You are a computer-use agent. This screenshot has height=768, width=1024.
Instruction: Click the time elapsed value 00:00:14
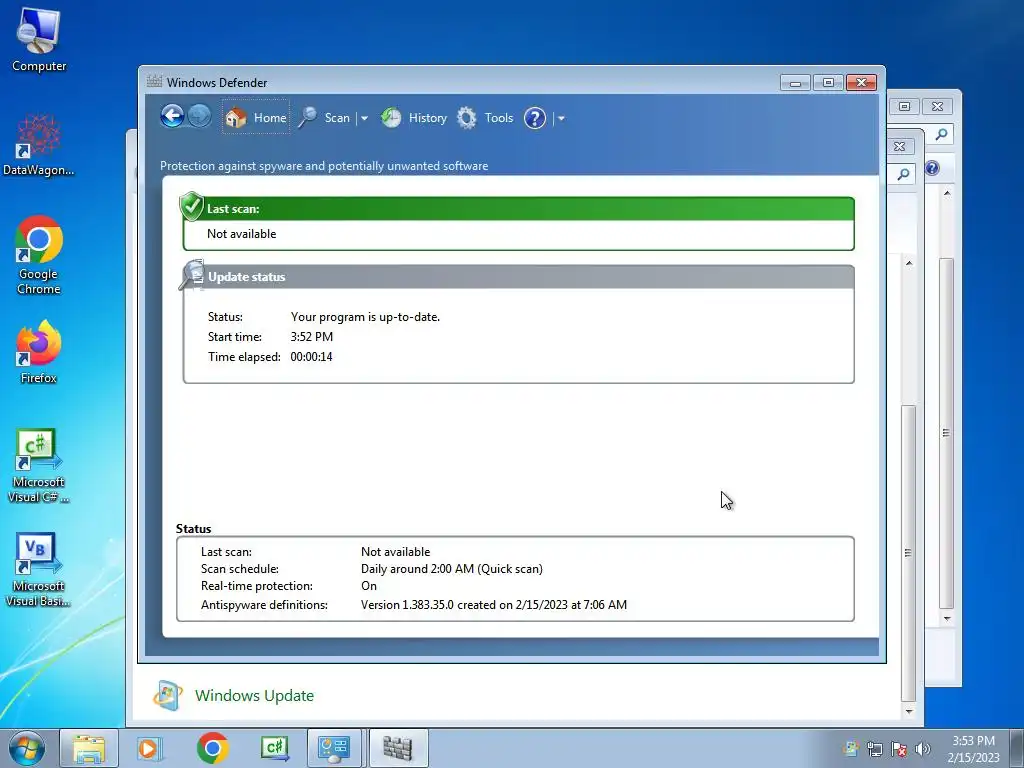pyautogui.click(x=312, y=357)
